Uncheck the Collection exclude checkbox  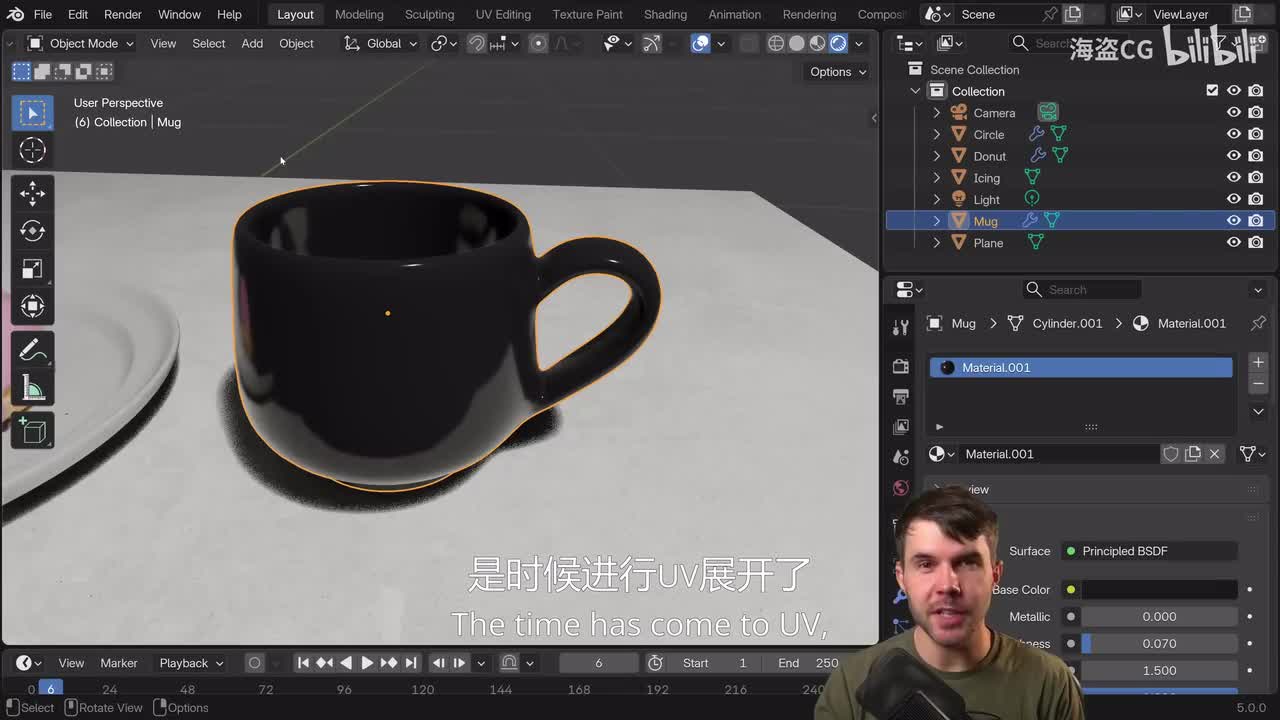click(x=1212, y=90)
